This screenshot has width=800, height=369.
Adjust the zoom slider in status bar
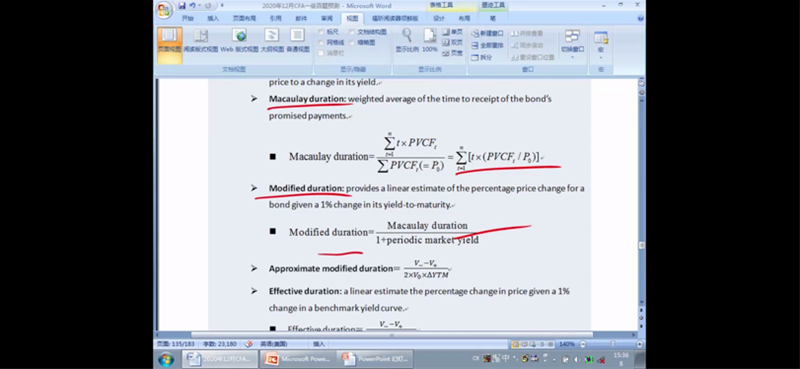pyautogui.click(x=604, y=344)
